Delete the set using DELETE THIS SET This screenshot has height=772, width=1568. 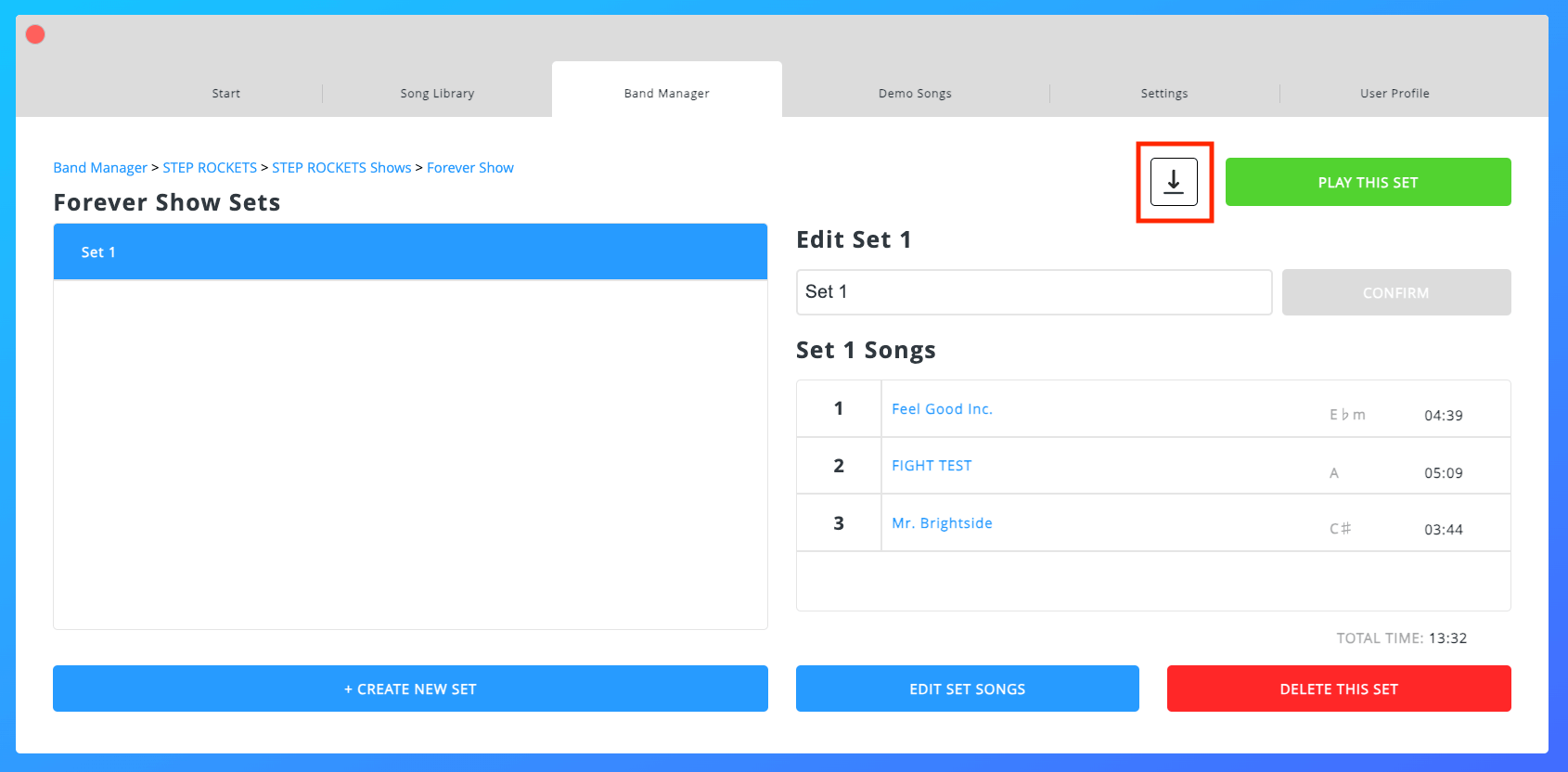tap(1339, 688)
